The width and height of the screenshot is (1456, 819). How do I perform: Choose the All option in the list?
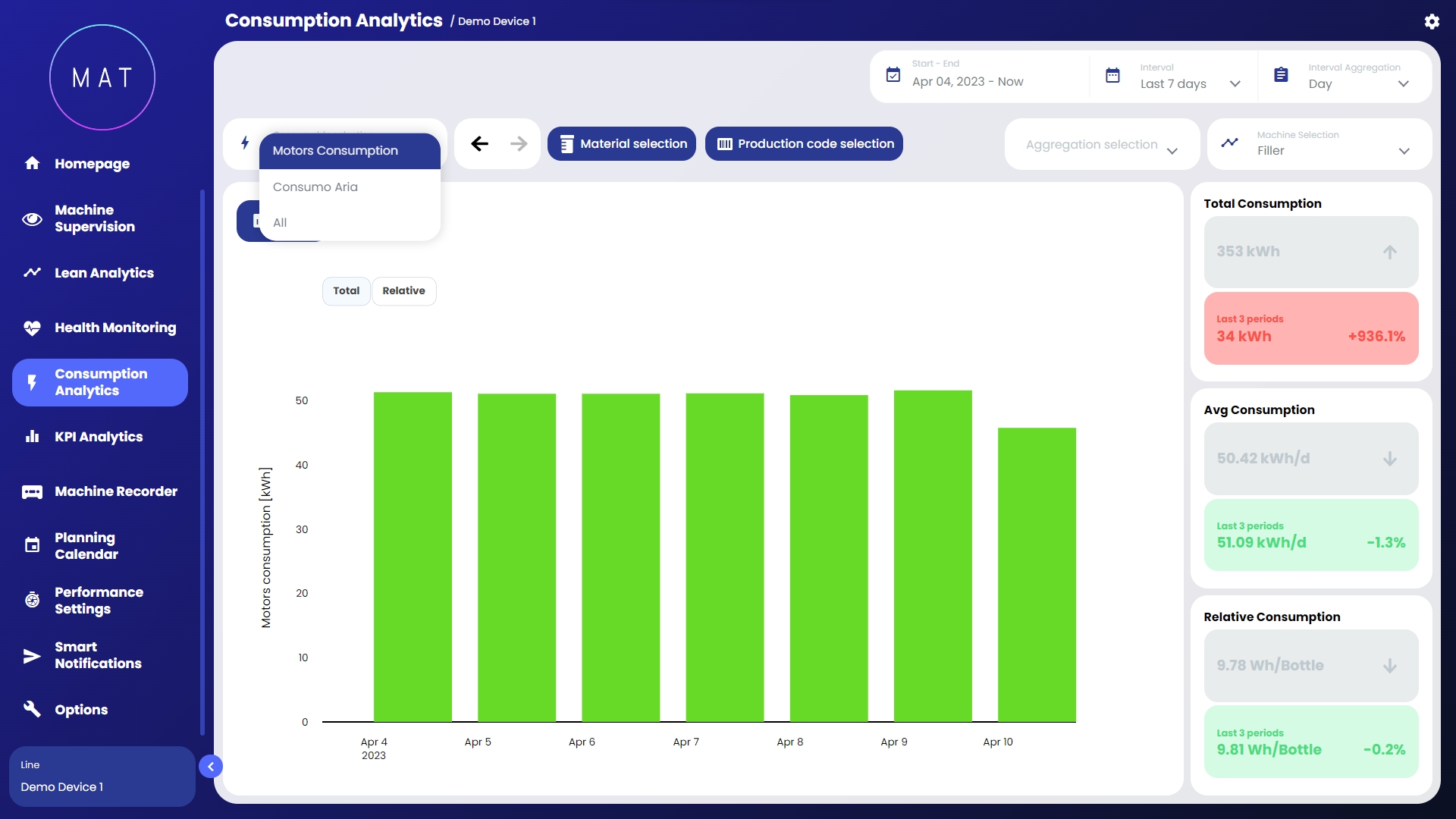tap(280, 223)
